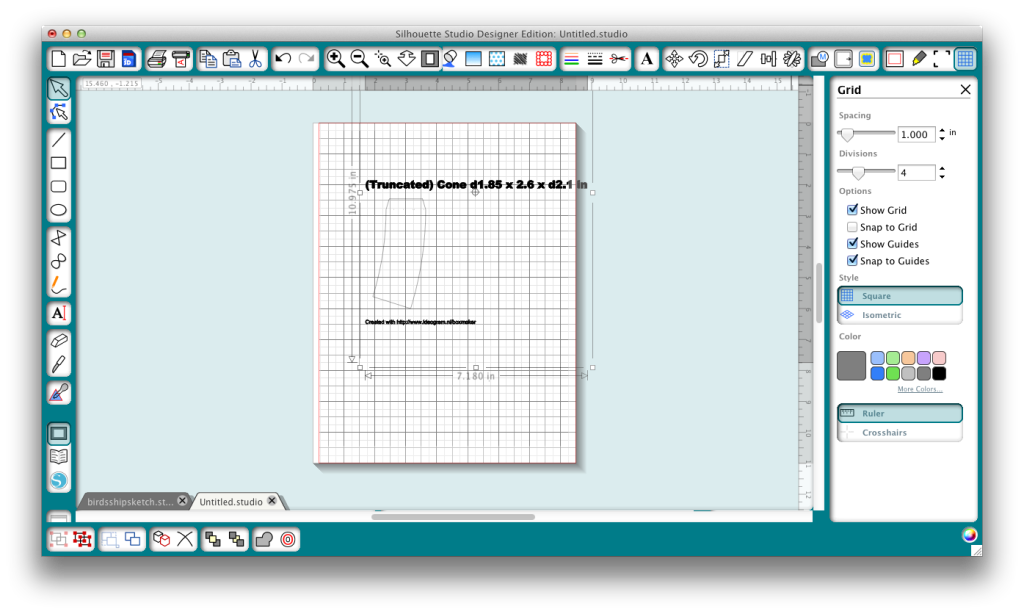Select the Untitled.studio document tab
The width and height of the screenshot is (1024, 614).
[228, 500]
